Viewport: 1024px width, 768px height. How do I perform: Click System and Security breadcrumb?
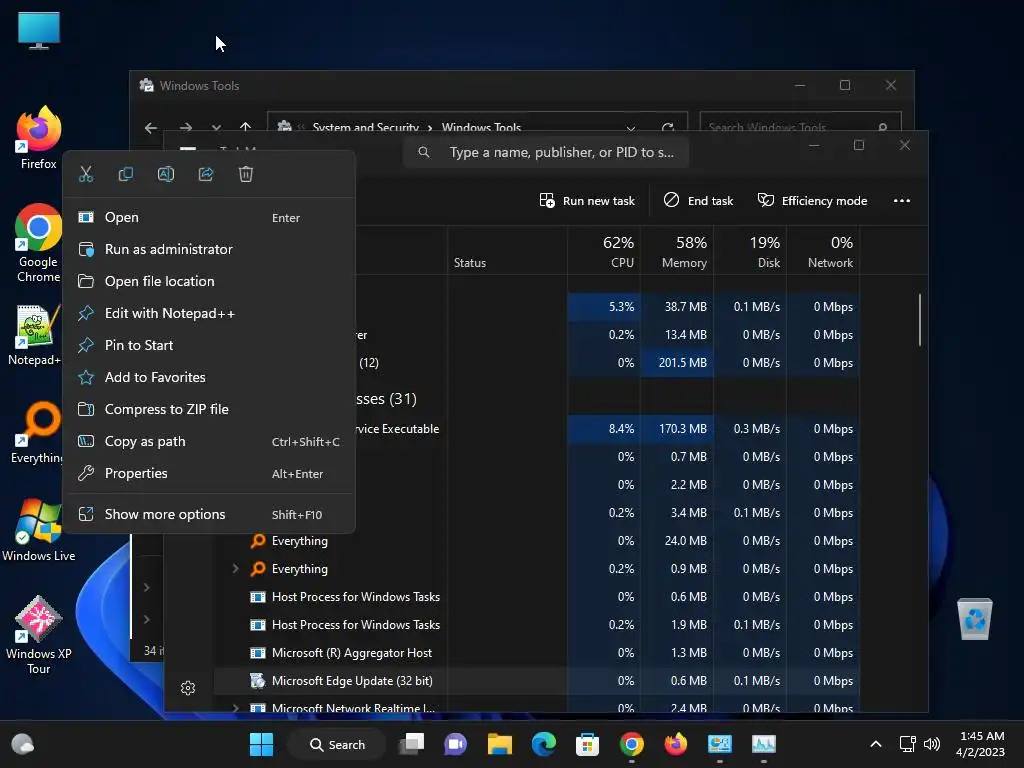(365, 127)
